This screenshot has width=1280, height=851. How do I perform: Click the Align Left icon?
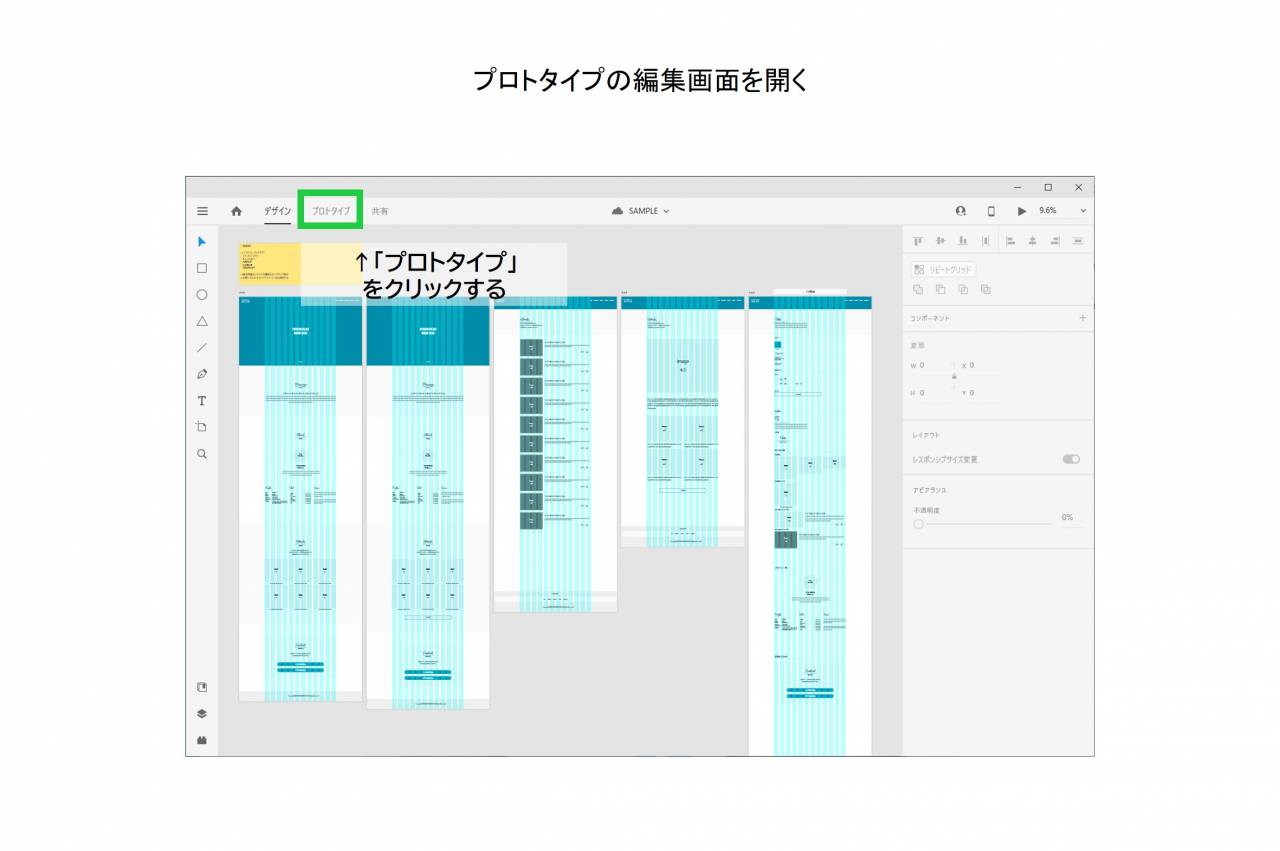point(1010,241)
